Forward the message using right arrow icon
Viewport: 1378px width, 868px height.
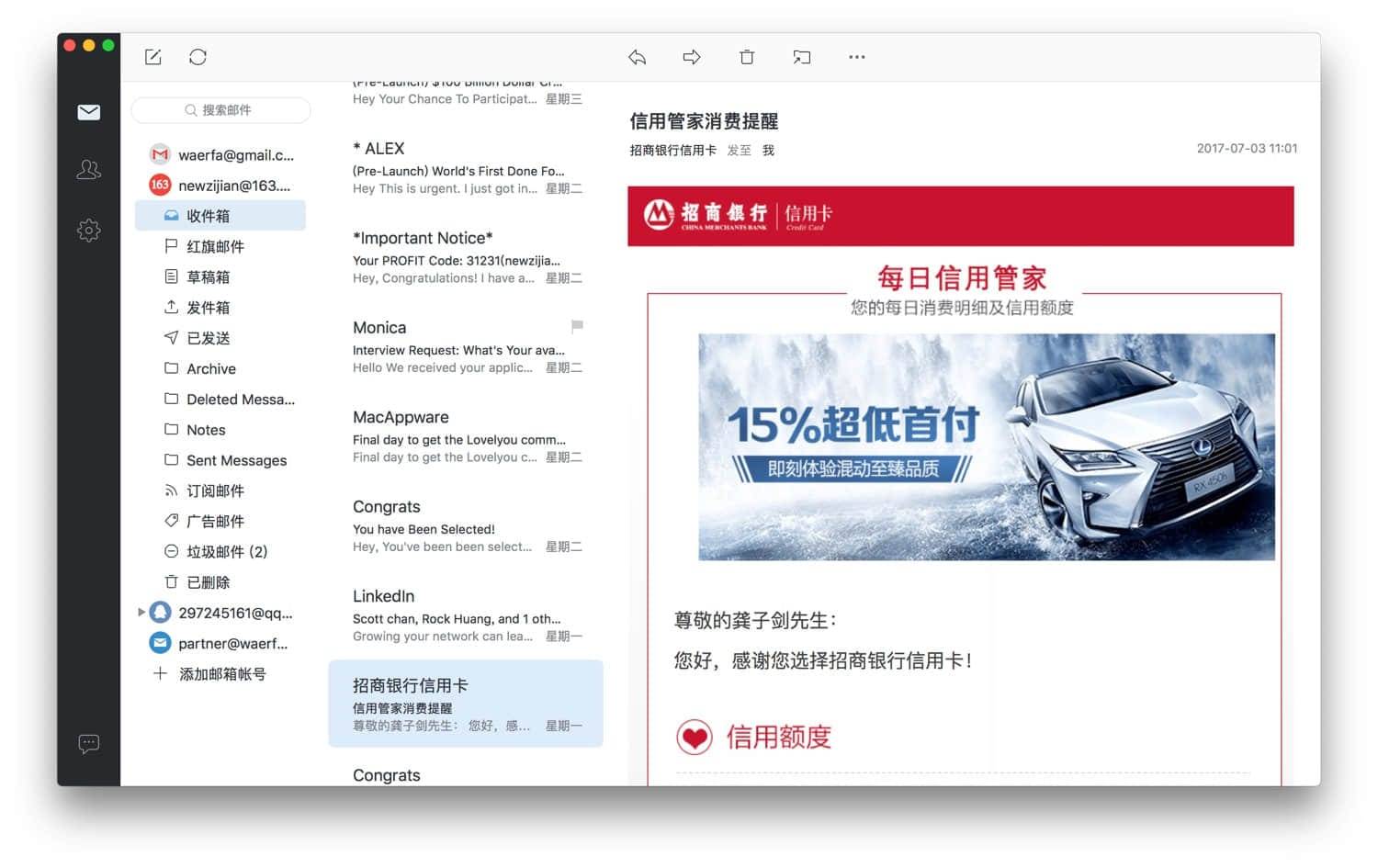click(x=692, y=57)
